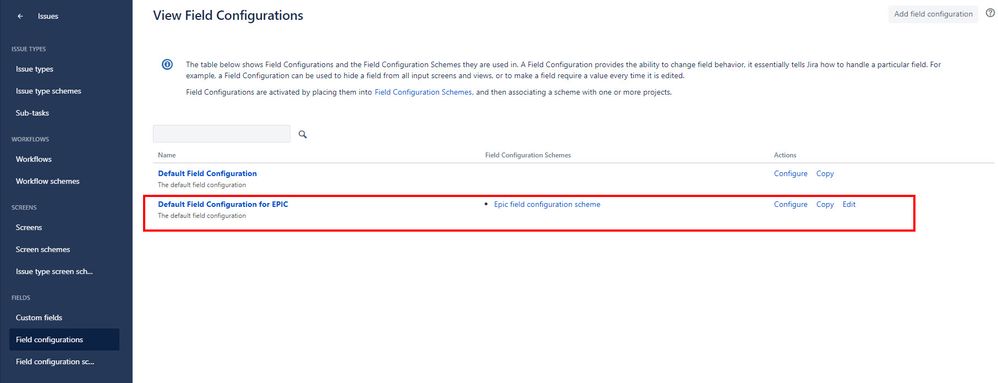Open Field configuration schemes sidebar item
This screenshot has width=998, height=383.
point(55,362)
